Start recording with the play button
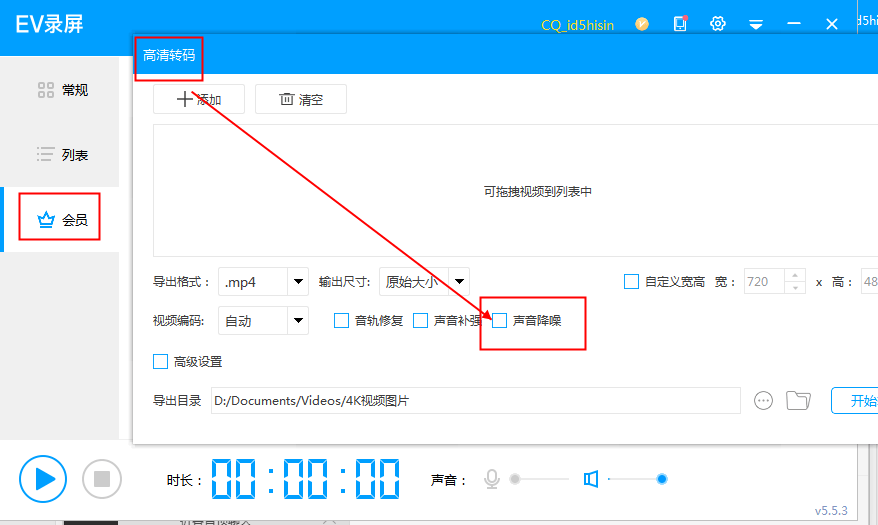The height and width of the screenshot is (525, 878). [x=43, y=479]
